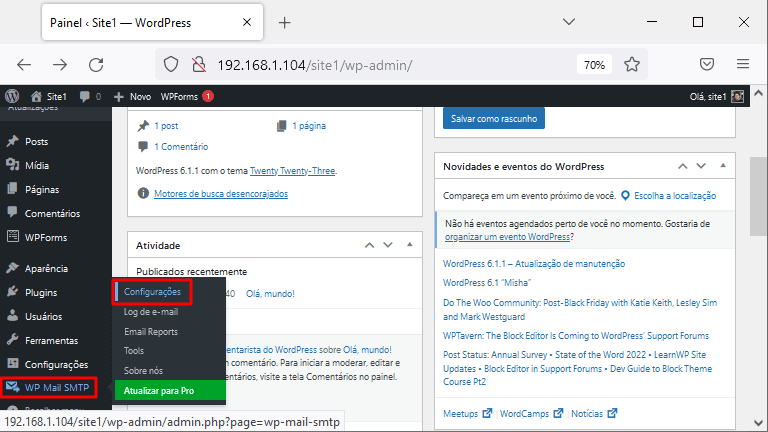Move Atividade panel down

coord(388,245)
